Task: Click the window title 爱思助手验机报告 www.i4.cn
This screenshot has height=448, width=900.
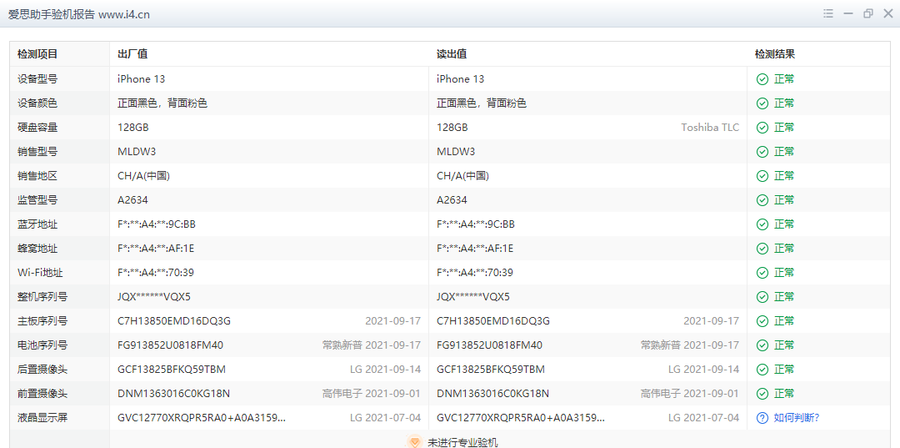Action: (79, 14)
